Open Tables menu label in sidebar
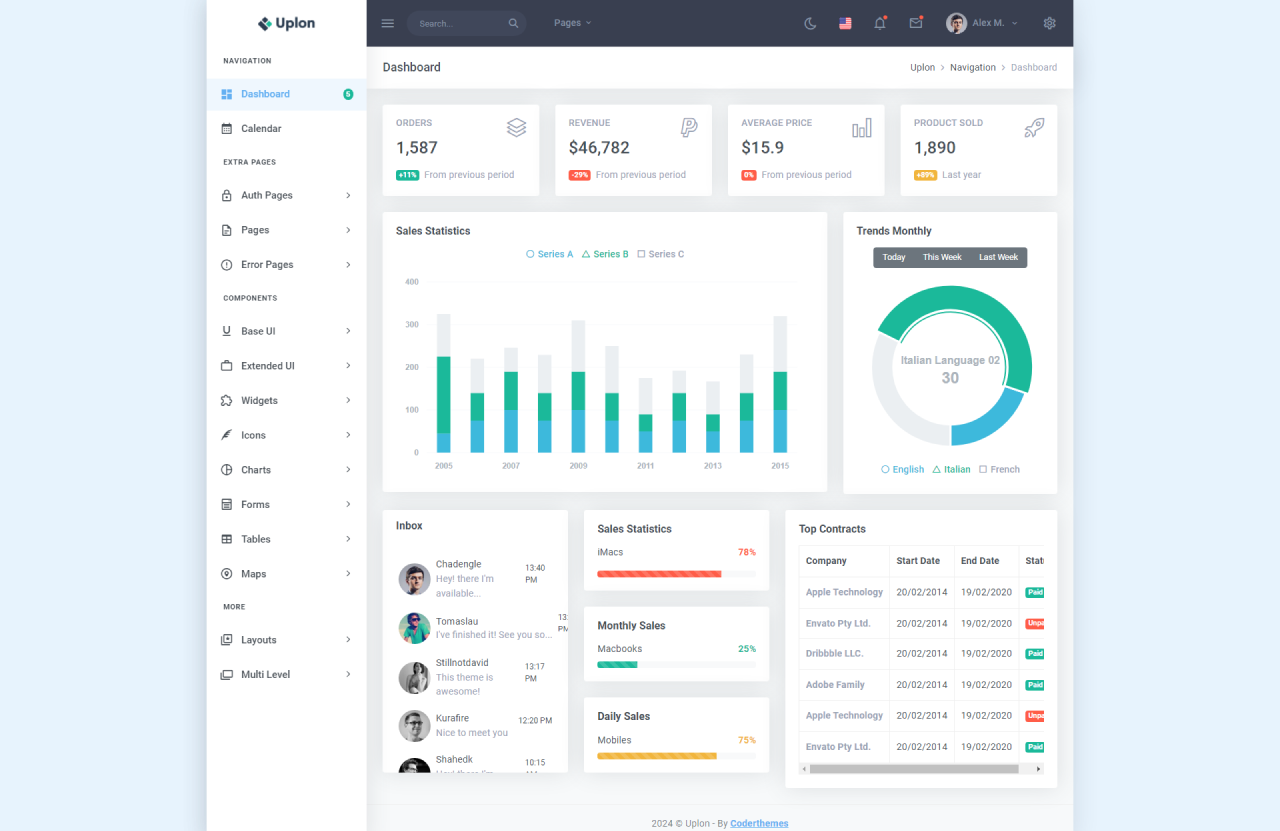This screenshot has height=831, width=1280. click(x=256, y=539)
